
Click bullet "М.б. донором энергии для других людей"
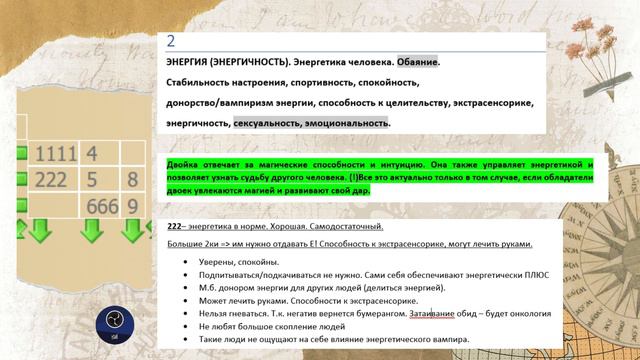(x=322, y=288)
